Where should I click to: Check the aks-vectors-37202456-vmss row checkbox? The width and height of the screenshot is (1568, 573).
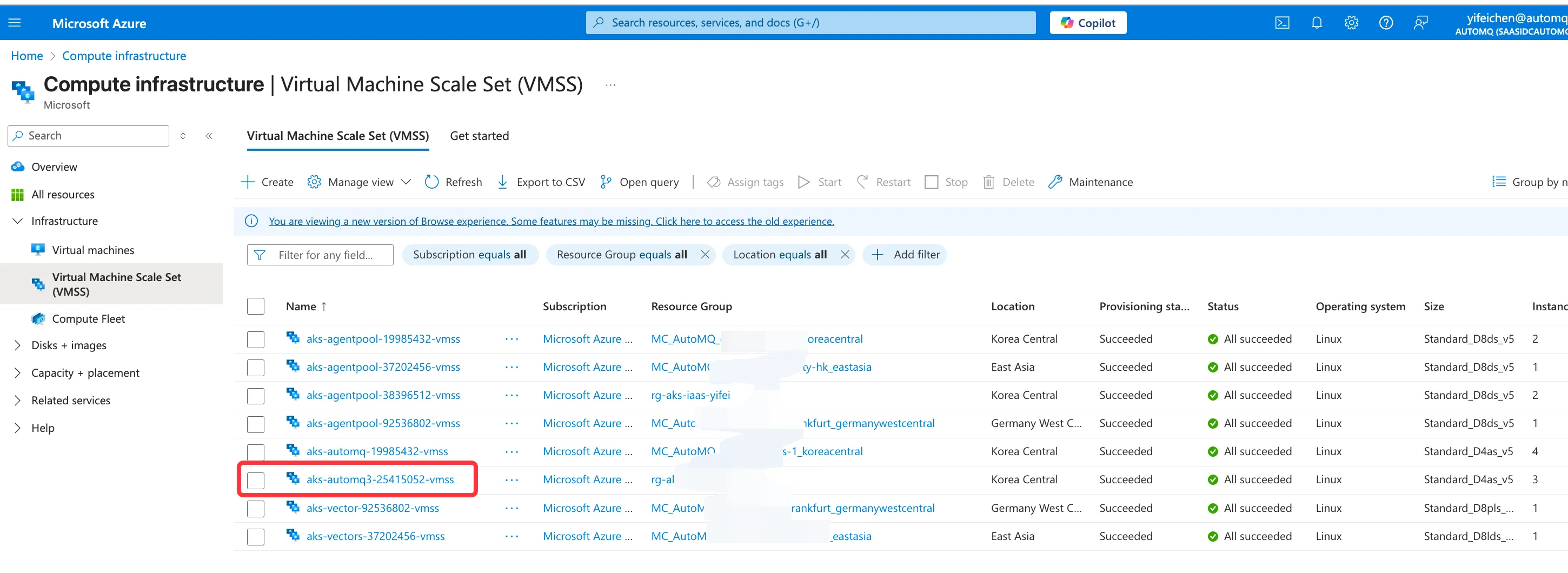[x=256, y=536]
